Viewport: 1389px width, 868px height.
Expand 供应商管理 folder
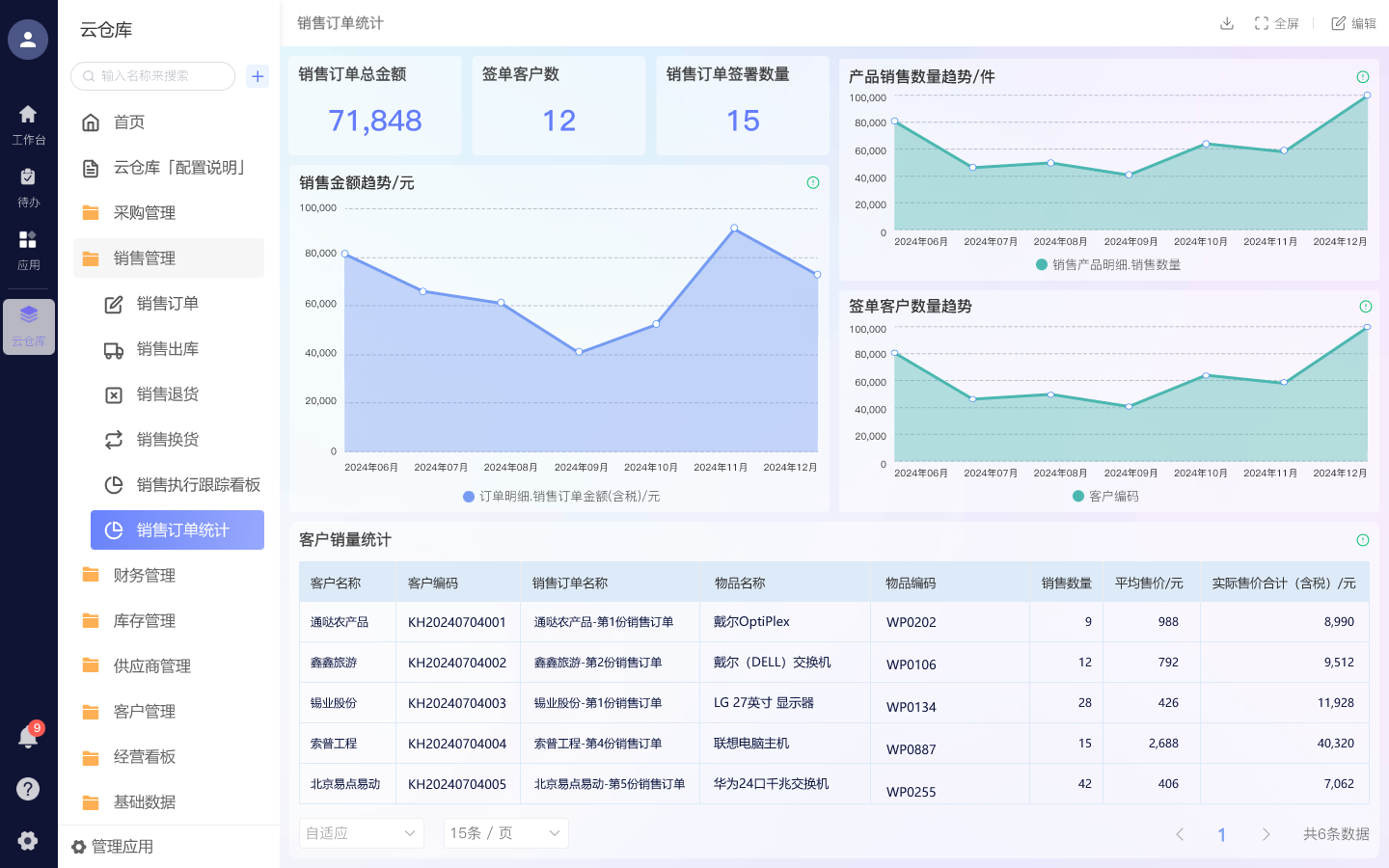coord(169,665)
